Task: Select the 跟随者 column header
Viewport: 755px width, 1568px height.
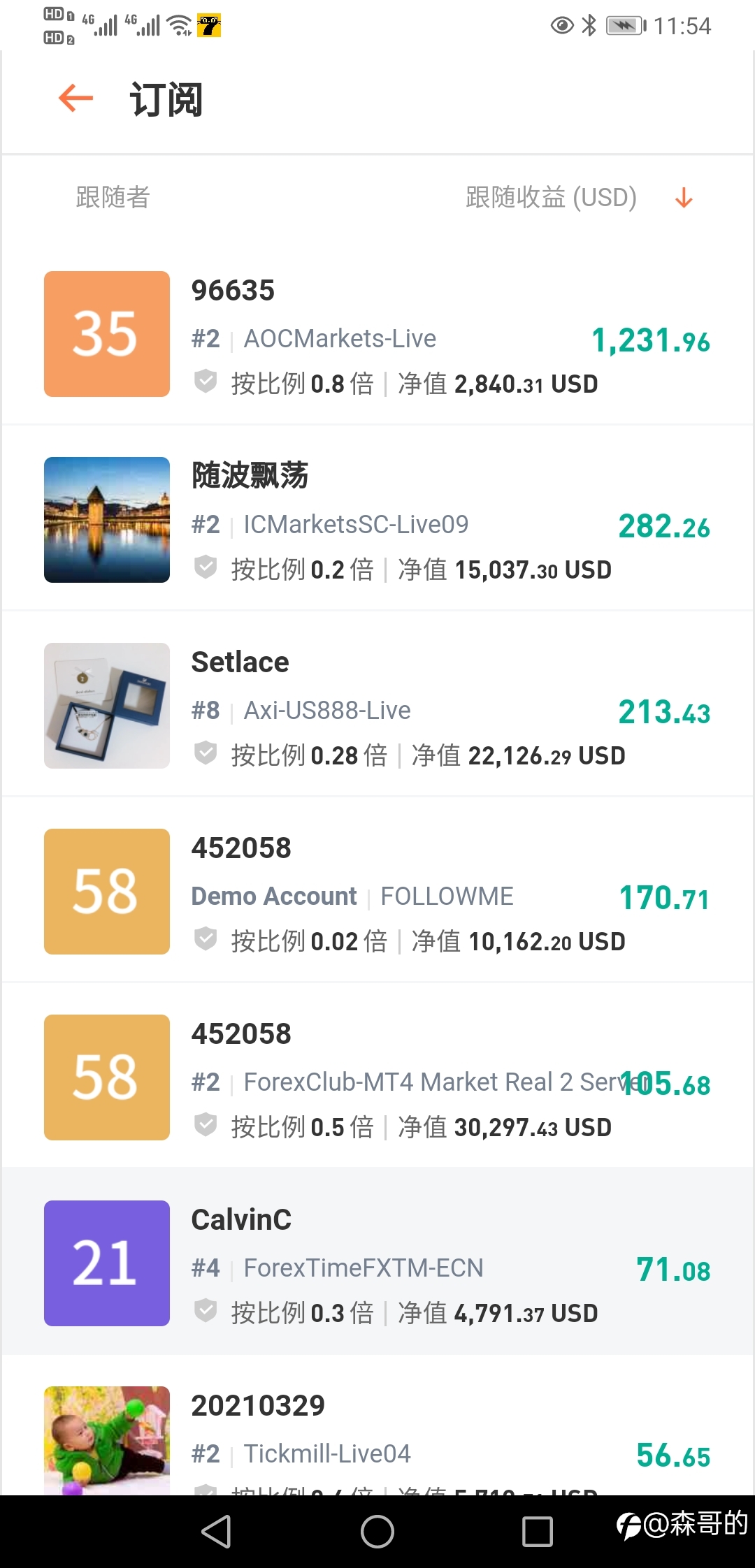Action: [113, 197]
